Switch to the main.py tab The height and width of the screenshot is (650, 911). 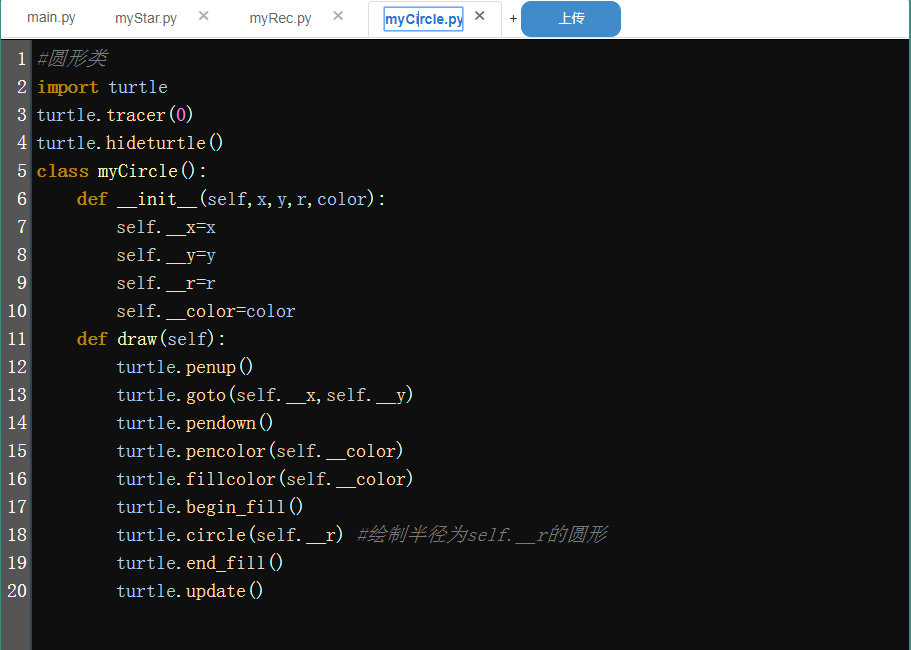coord(51,18)
